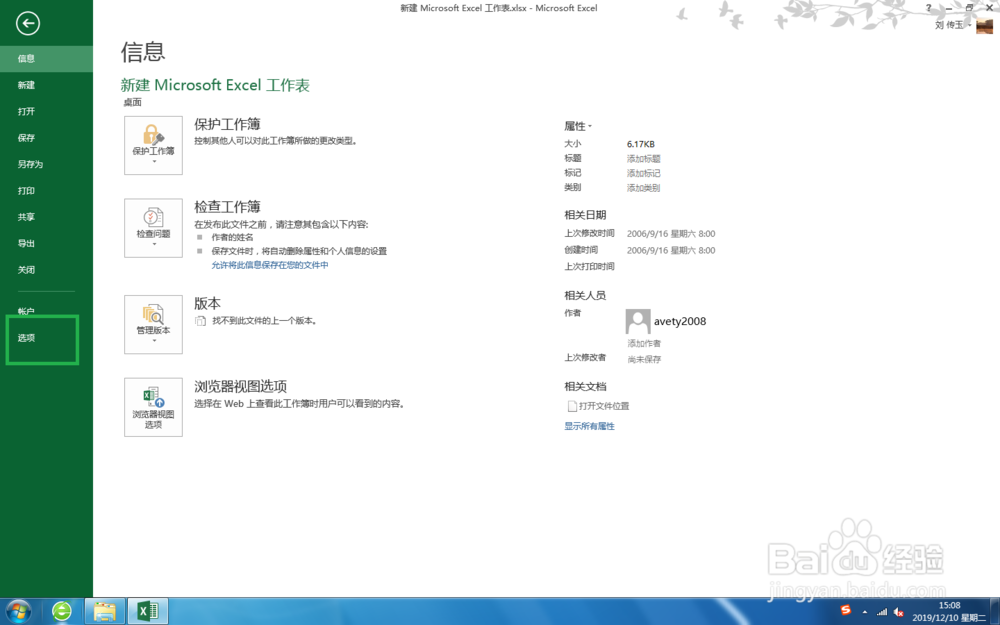Click the 打开文件位置 folder icon
Image resolution: width=1000 pixels, height=625 pixels.
click(571, 405)
